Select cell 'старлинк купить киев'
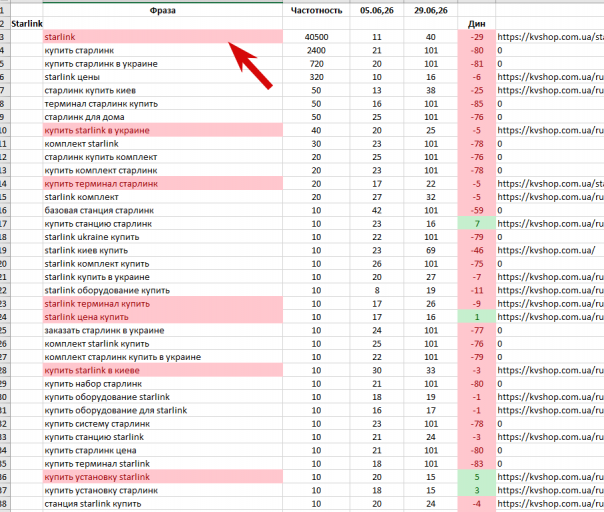This screenshot has height=512, width=604. (163, 91)
